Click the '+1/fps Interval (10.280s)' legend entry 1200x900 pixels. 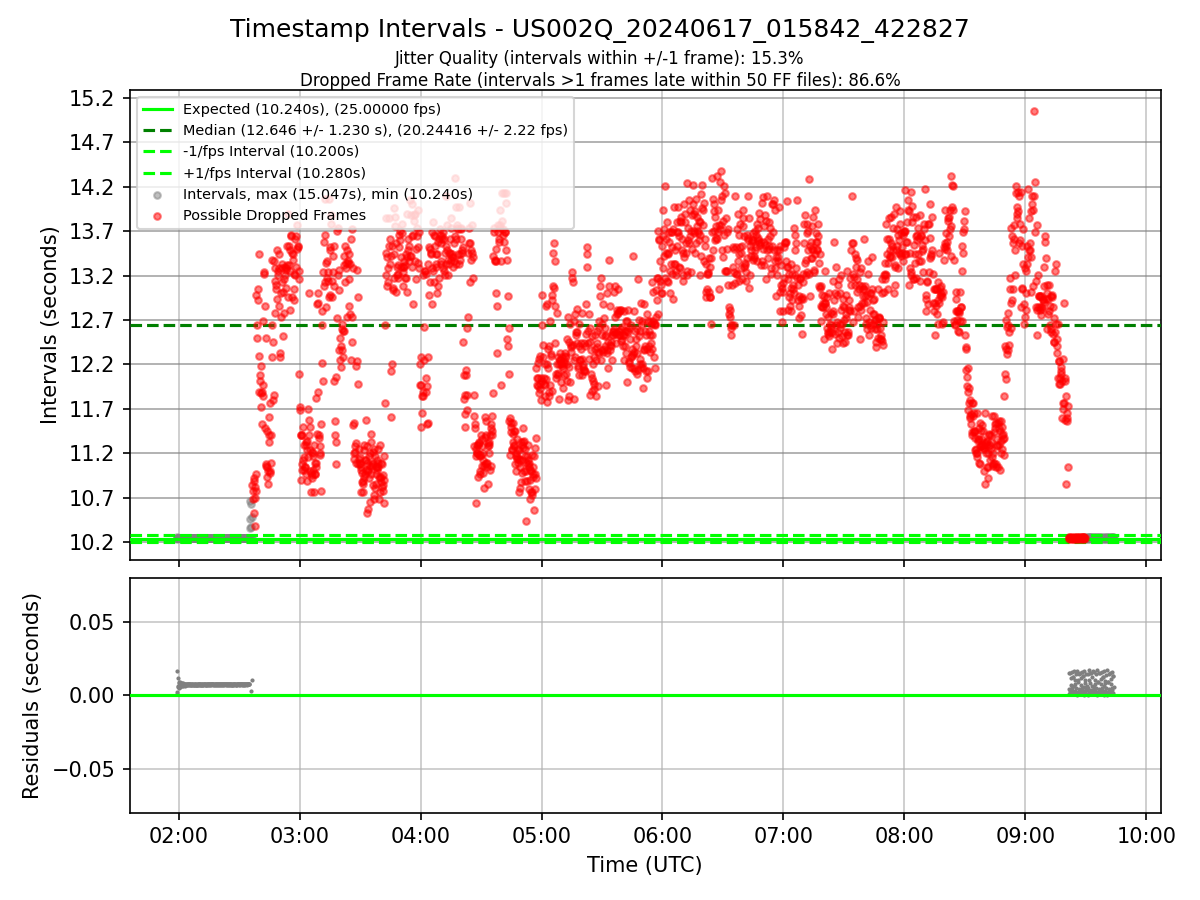(272, 173)
